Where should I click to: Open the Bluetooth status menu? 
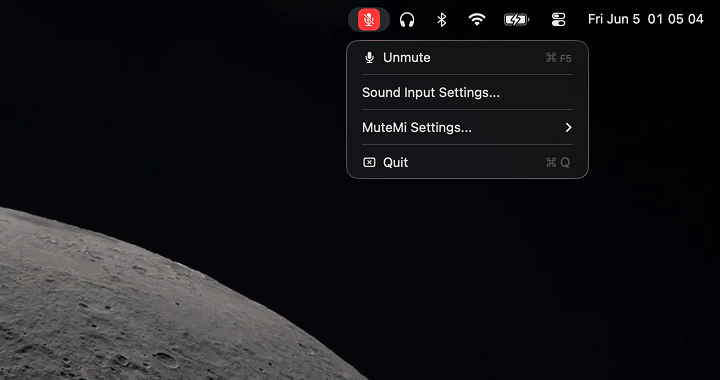point(441,20)
